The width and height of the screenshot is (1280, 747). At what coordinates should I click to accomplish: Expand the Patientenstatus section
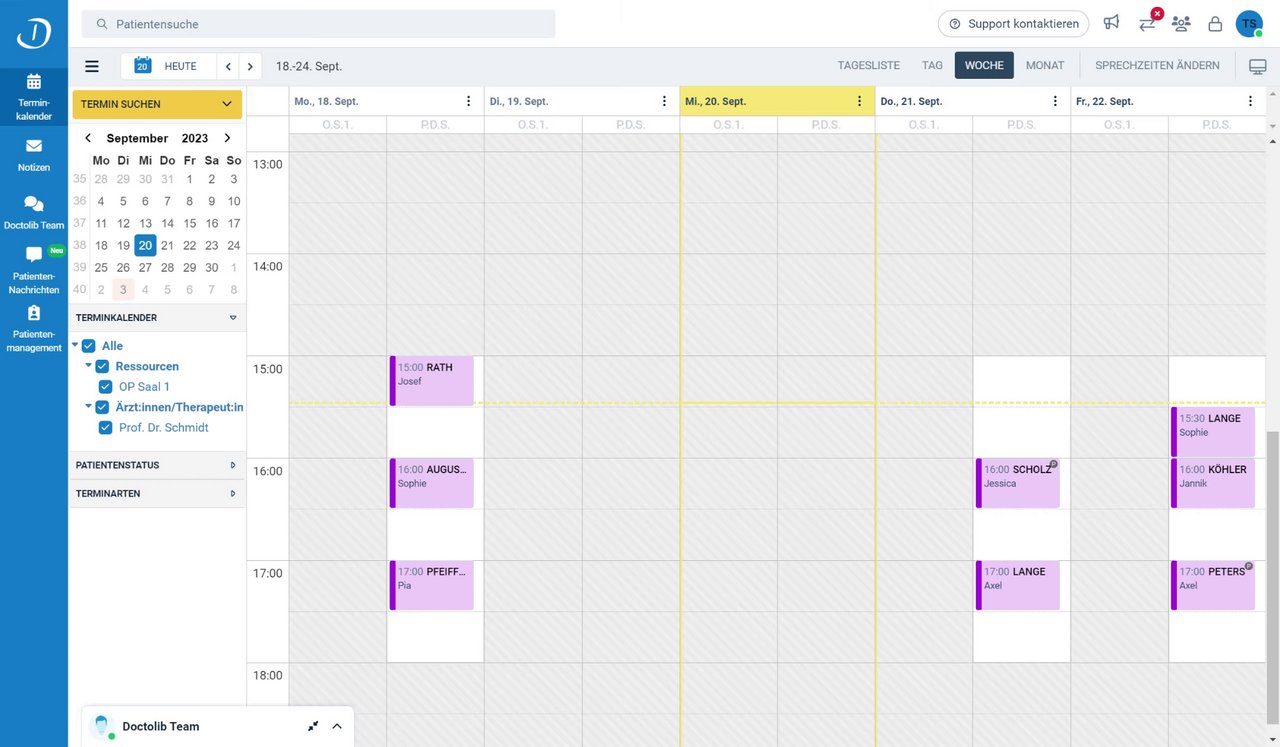(x=157, y=465)
